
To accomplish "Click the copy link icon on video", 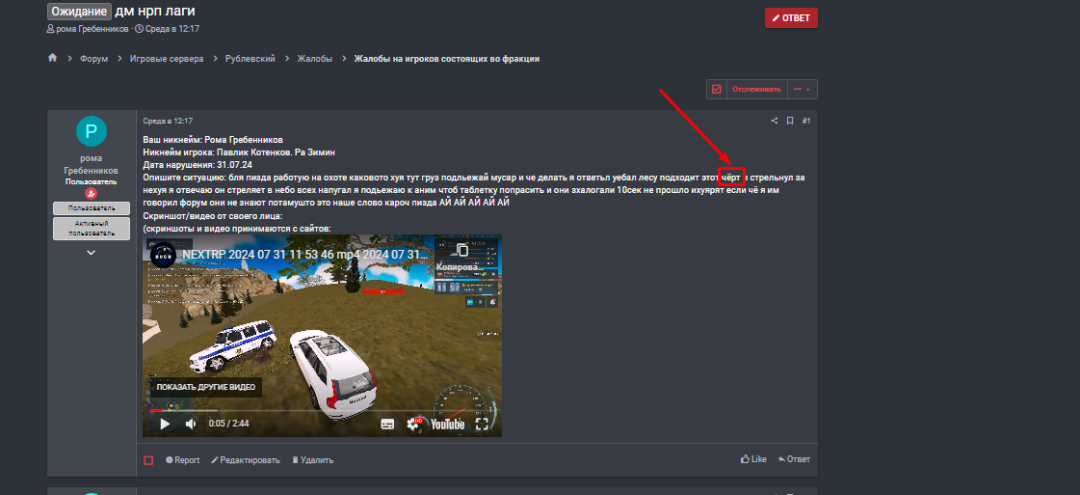I will [x=461, y=251].
